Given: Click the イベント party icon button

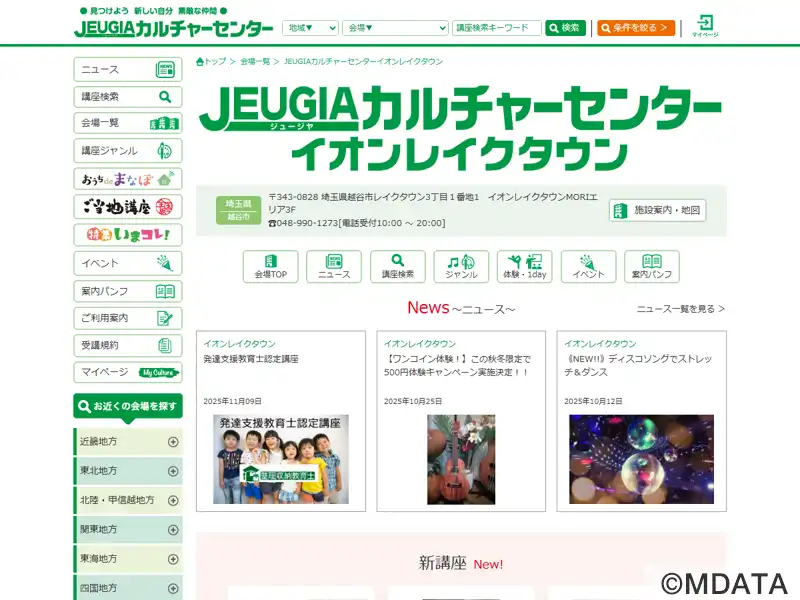Looking at the screenshot, I should tap(588, 266).
